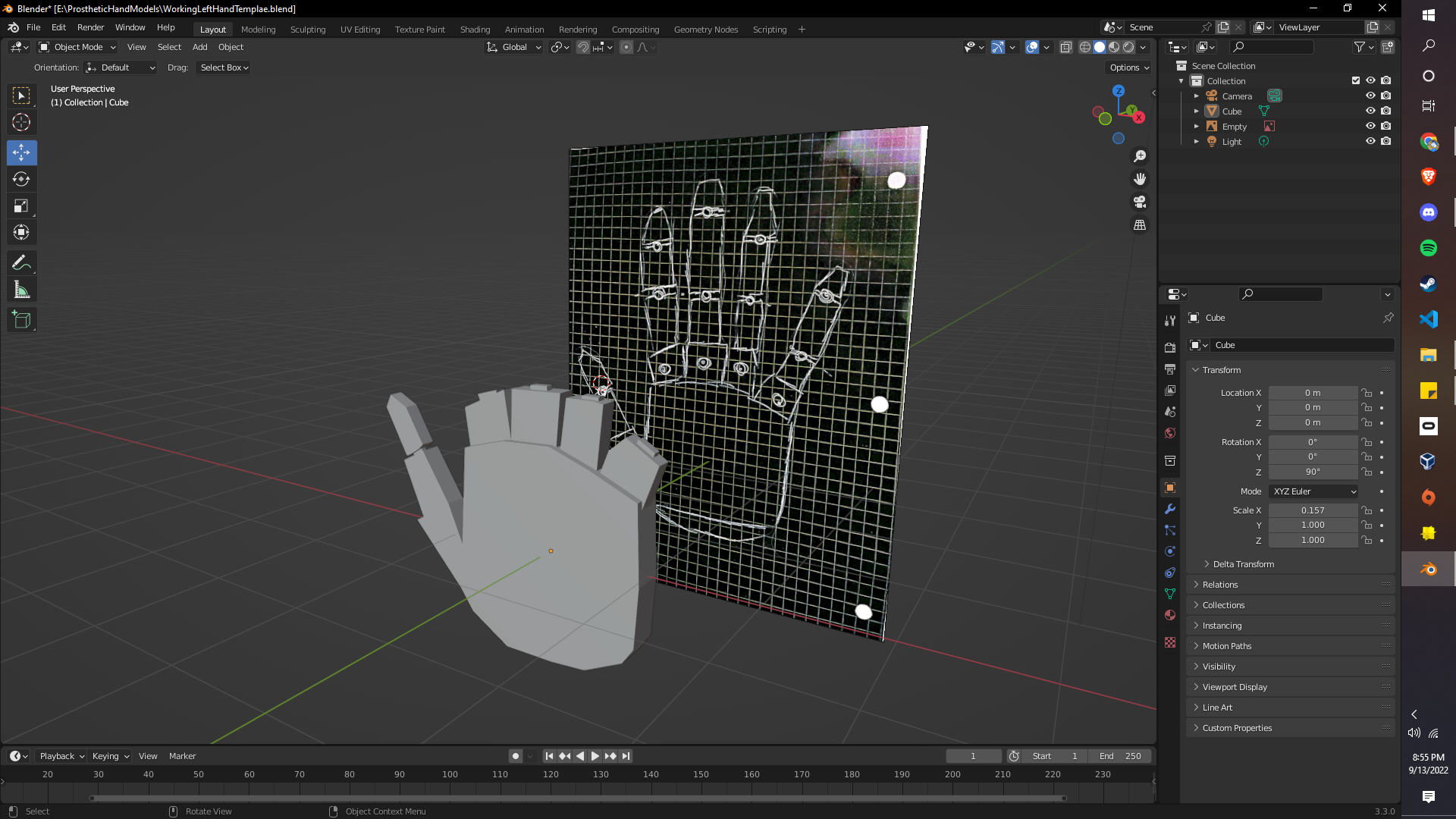Viewport: 1456px width, 819px height.
Task: Expand the Cube item in outliner
Action: (x=1197, y=111)
